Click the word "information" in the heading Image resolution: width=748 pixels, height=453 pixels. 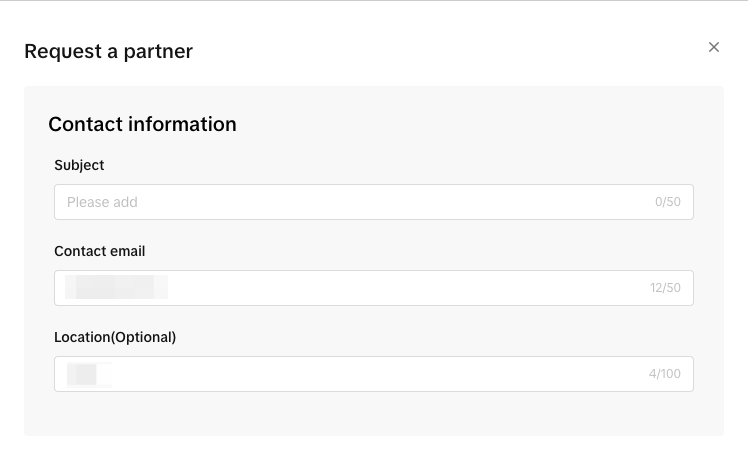(x=182, y=125)
